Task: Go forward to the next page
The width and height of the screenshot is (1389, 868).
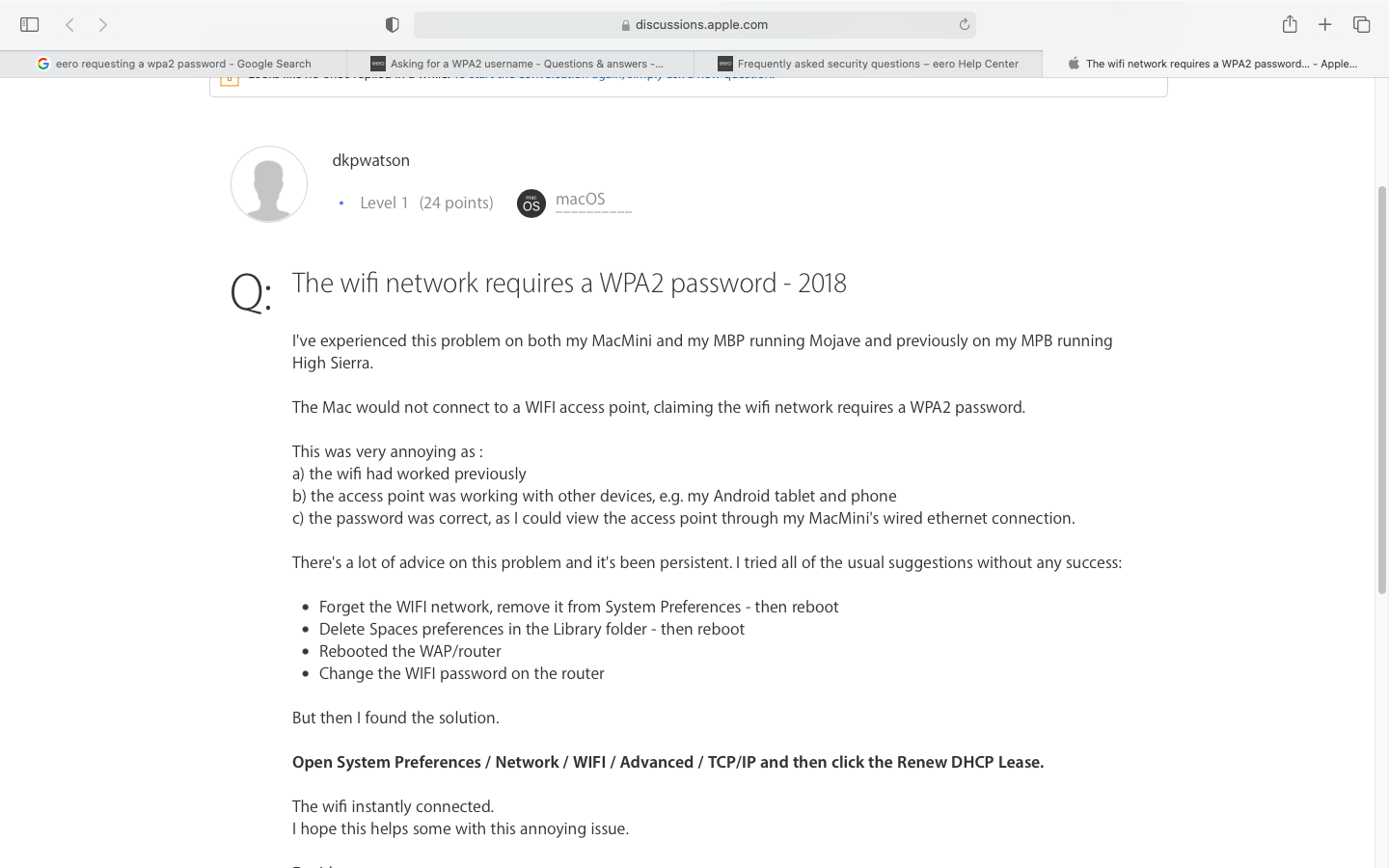Action: click(x=103, y=24)
